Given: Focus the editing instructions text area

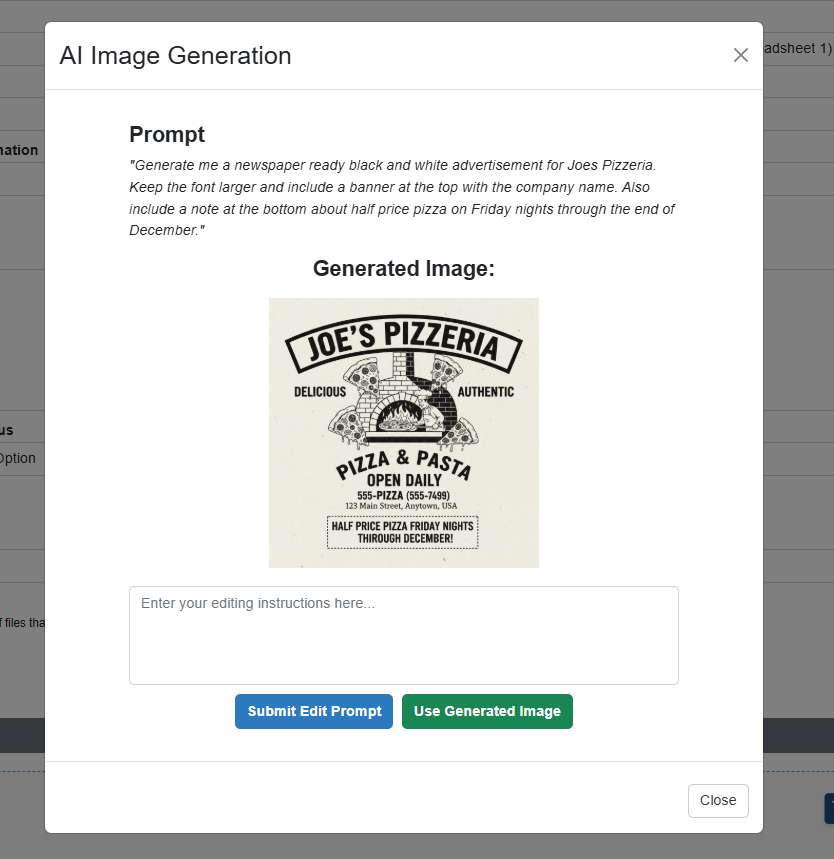Looking at the screenshot, I should [404, 635].
